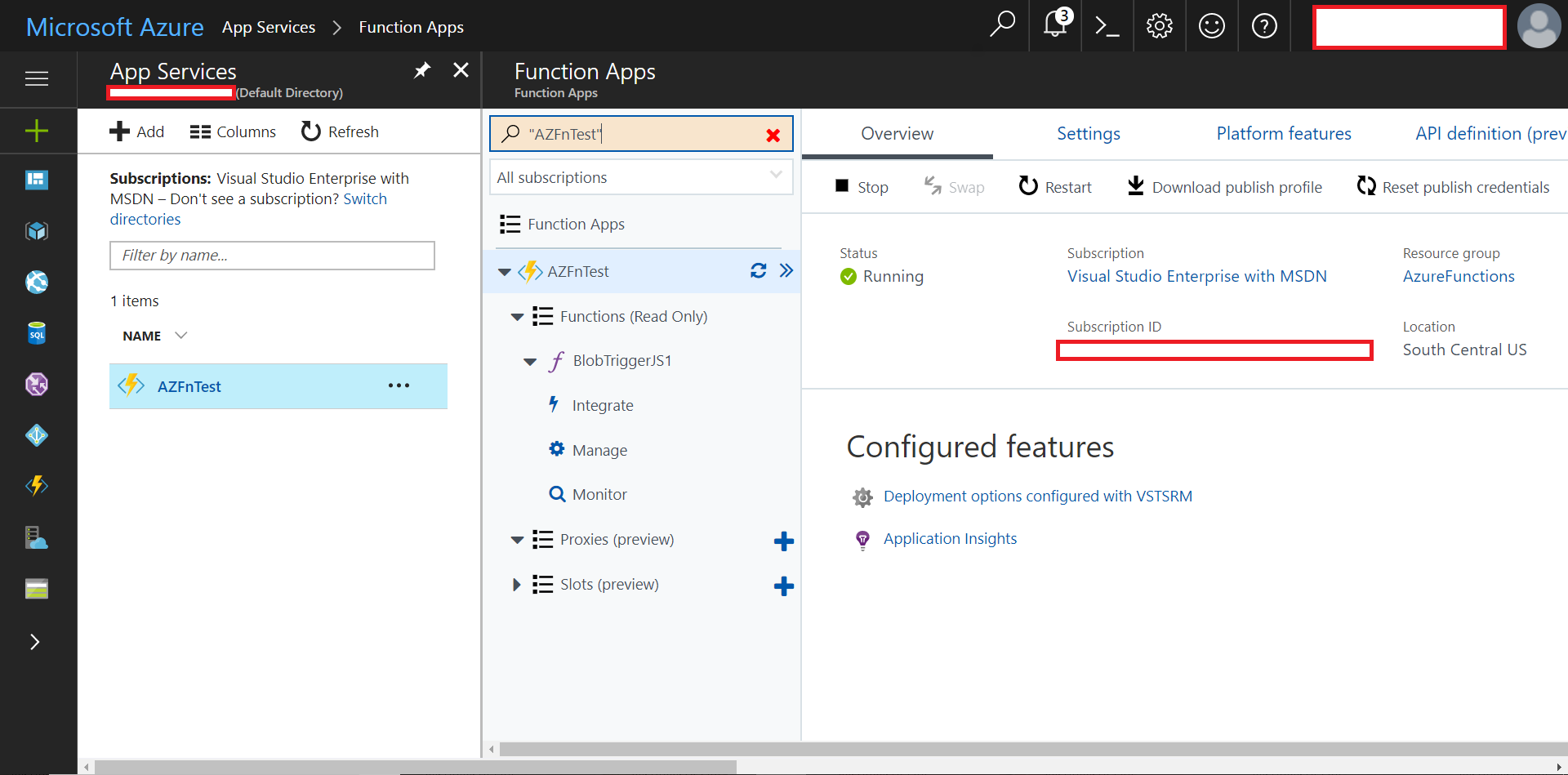Switch to the Settings tab
The image size is (1568, 775).
pos(1089,133)
